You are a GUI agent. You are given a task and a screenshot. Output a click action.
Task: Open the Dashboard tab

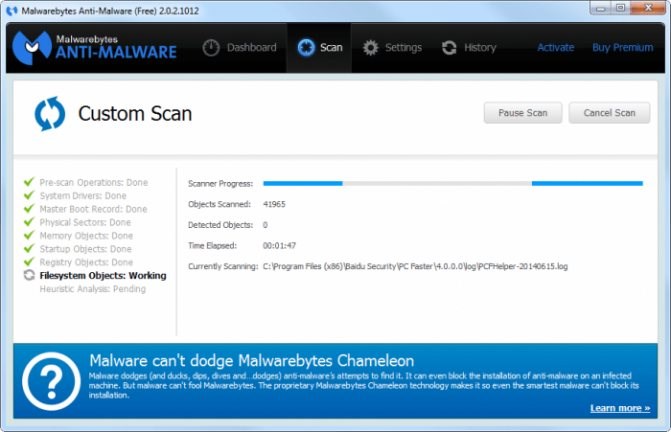pos(240,47)
